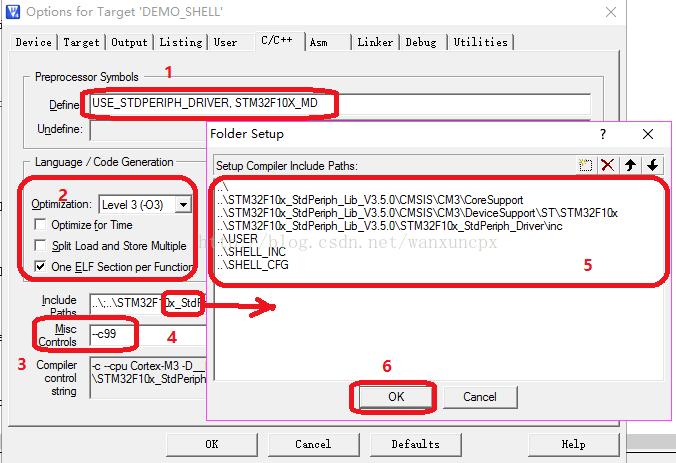This screenshot has width=676, height=463.
Task: Toggle Split Load and Store Multiple
Action: pyautogui.click(x=40, y=245)
